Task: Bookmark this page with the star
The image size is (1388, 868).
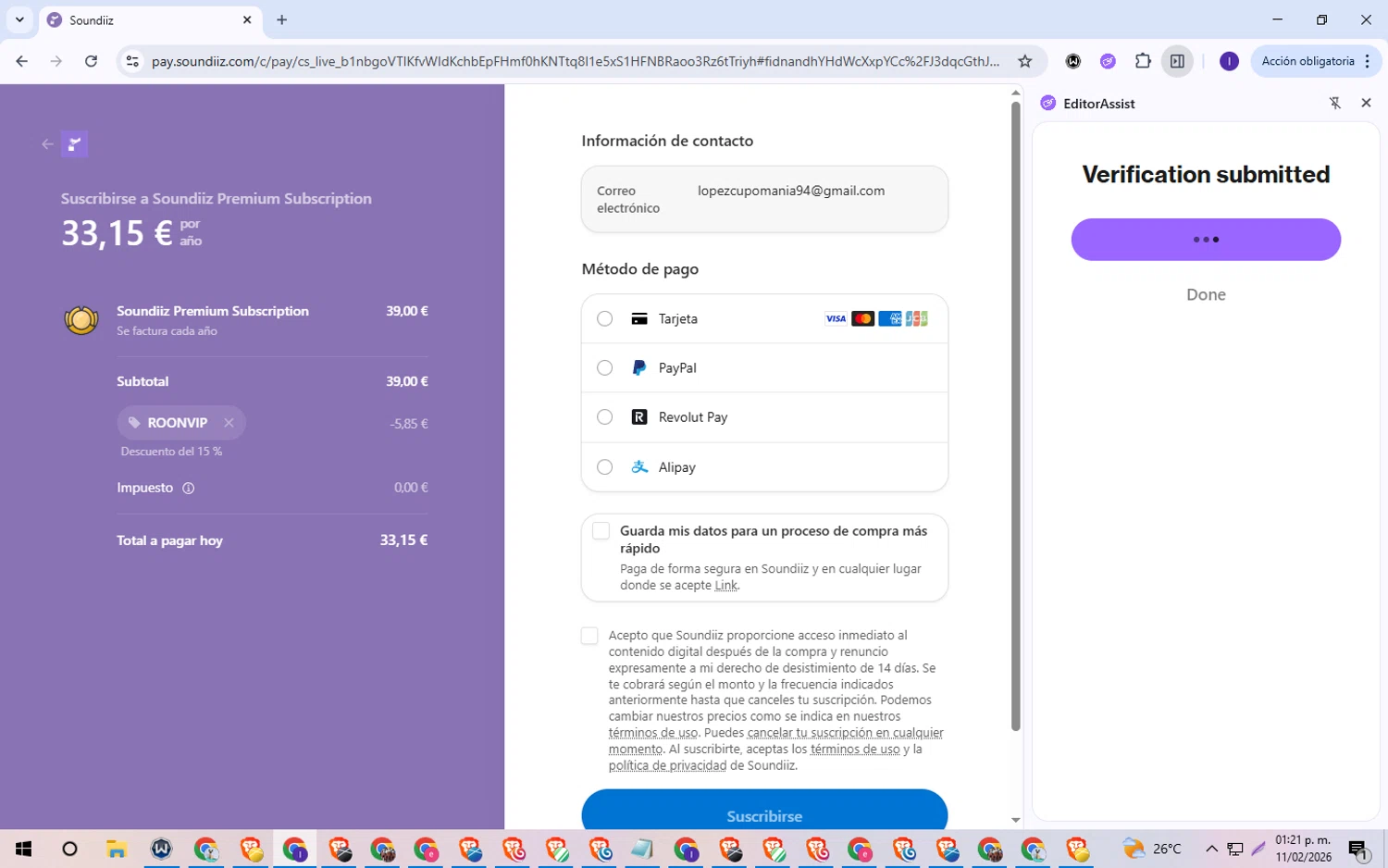Action: pyautogui.click(x=1024, y=61)
